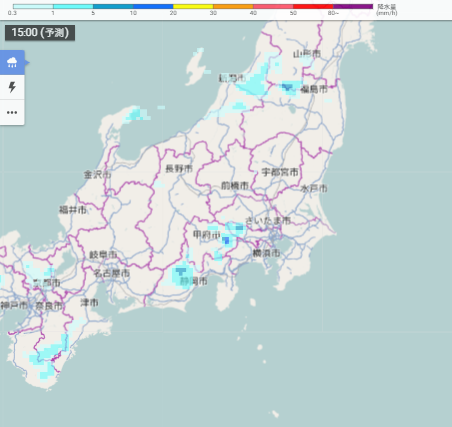
Task: Click the 静岡市 city label on map
Action: coord(194,281)
